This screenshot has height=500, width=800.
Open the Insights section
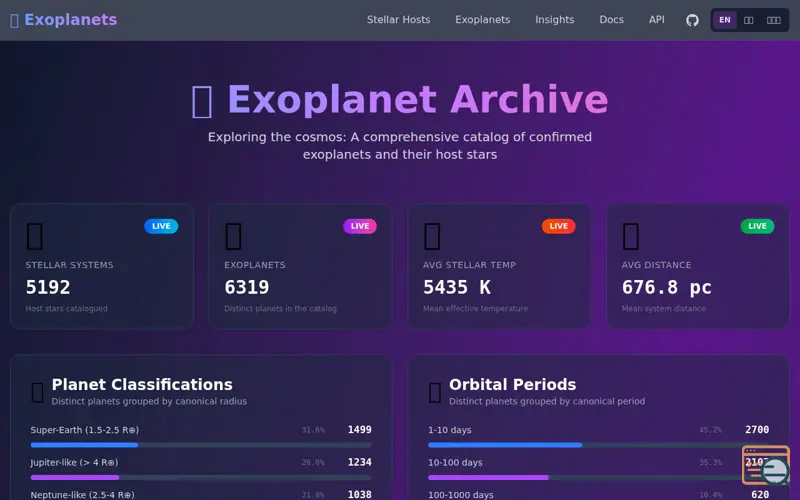click(555, 20)
